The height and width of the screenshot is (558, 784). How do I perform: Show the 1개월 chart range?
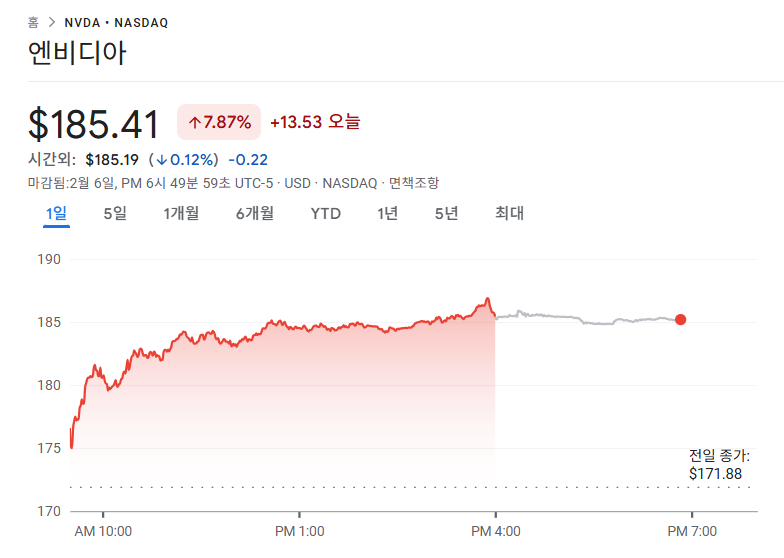coord(181,213)
